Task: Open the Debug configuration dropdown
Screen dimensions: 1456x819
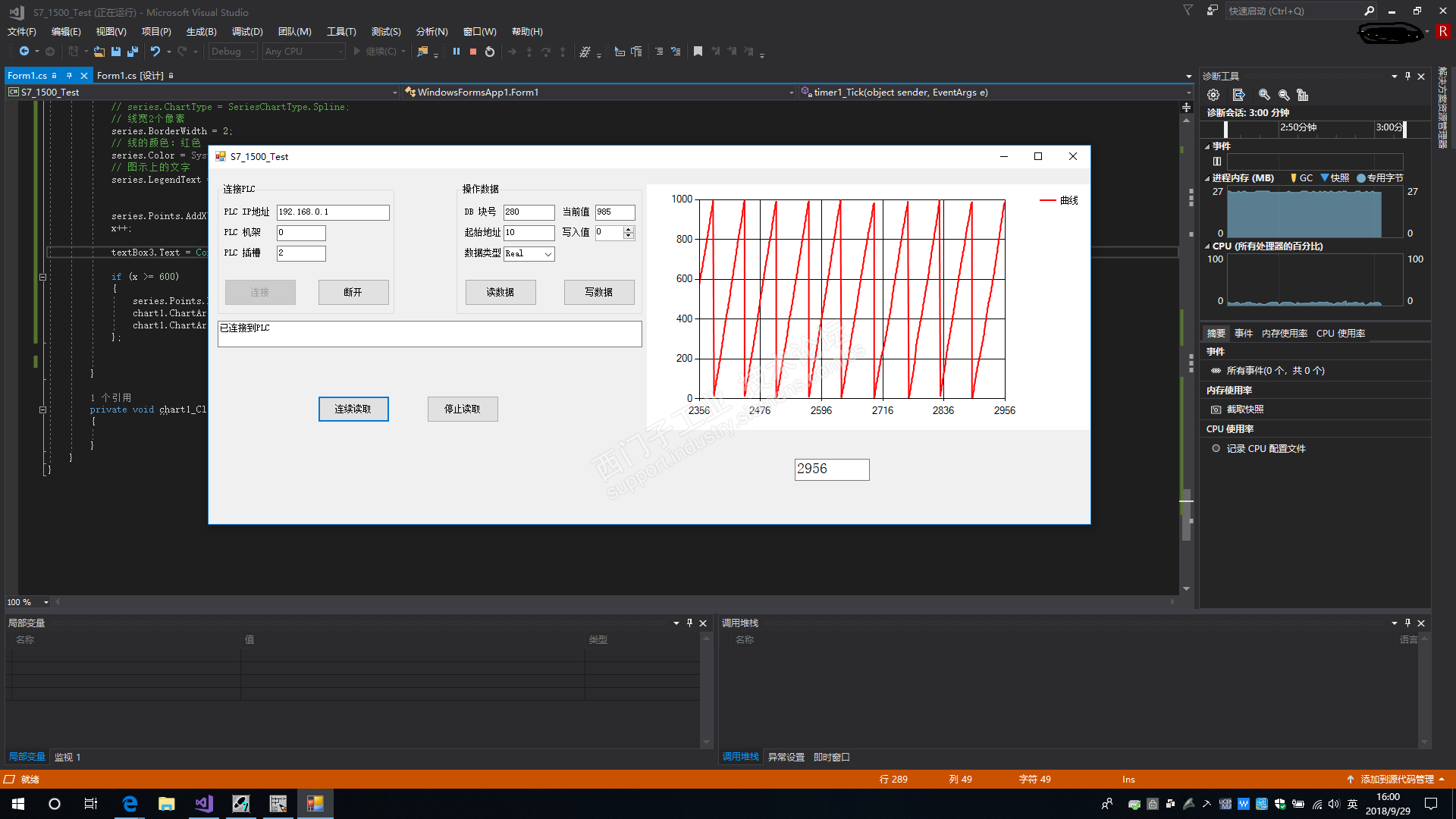Action: 253,52
